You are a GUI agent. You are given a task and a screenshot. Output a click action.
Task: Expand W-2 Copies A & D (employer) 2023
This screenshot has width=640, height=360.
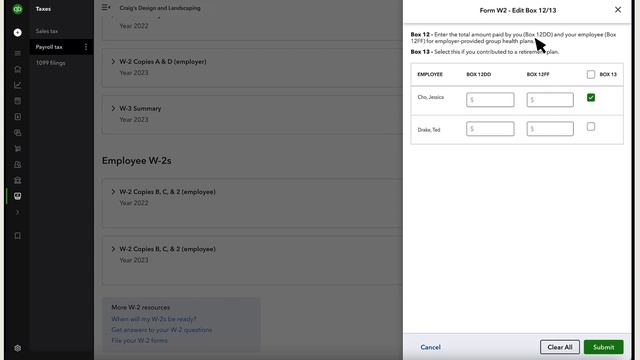(x=113, y=62)
